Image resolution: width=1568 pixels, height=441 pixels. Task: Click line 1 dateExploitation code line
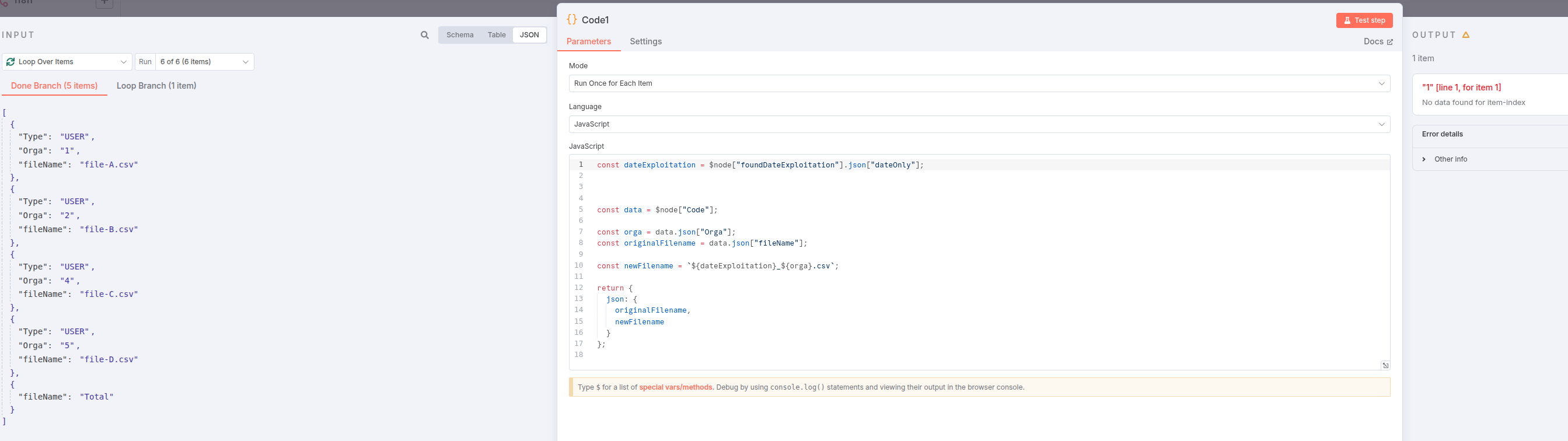coord(760,166)
